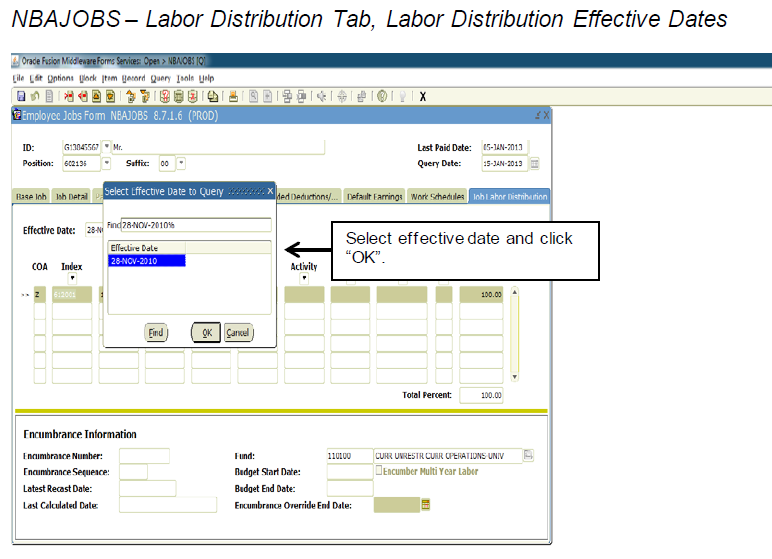Close the Select Effective Date dialog

click(269, 191)
